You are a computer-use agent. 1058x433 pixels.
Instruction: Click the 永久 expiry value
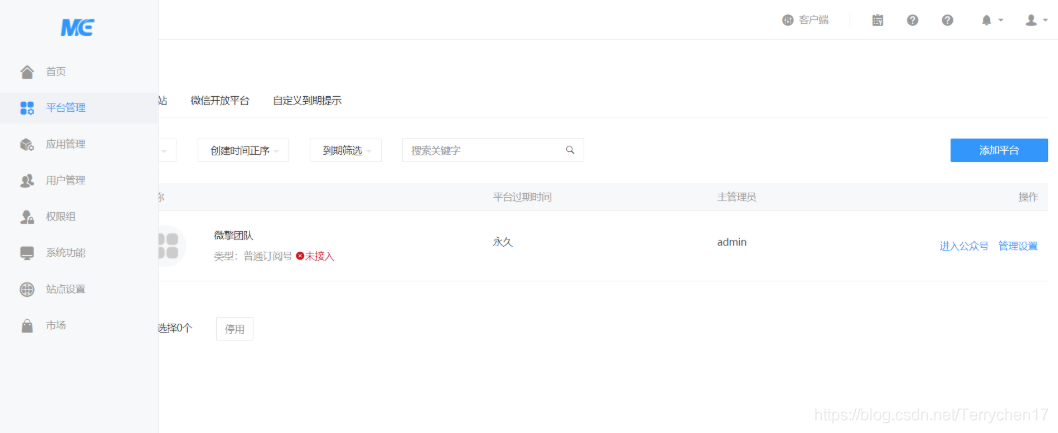coord(503,242)
